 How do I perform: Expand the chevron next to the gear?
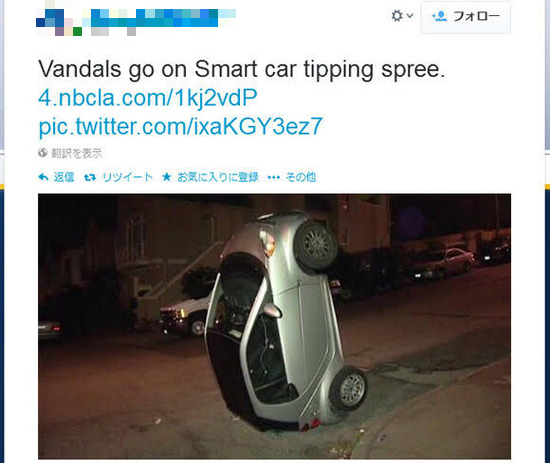(x=410, y=16)
